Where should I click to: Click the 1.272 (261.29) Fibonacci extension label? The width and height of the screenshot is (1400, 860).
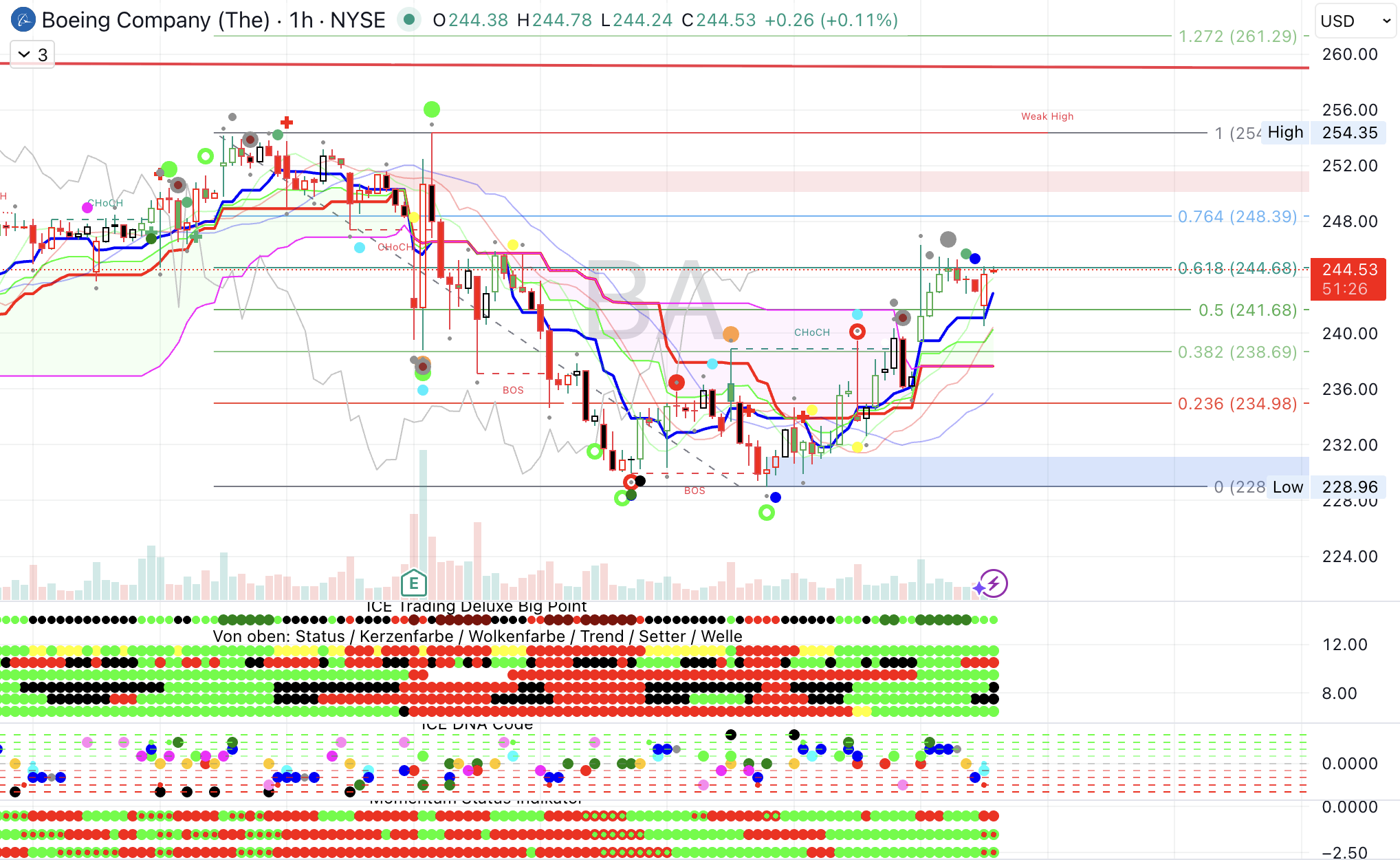(1237, 36)
